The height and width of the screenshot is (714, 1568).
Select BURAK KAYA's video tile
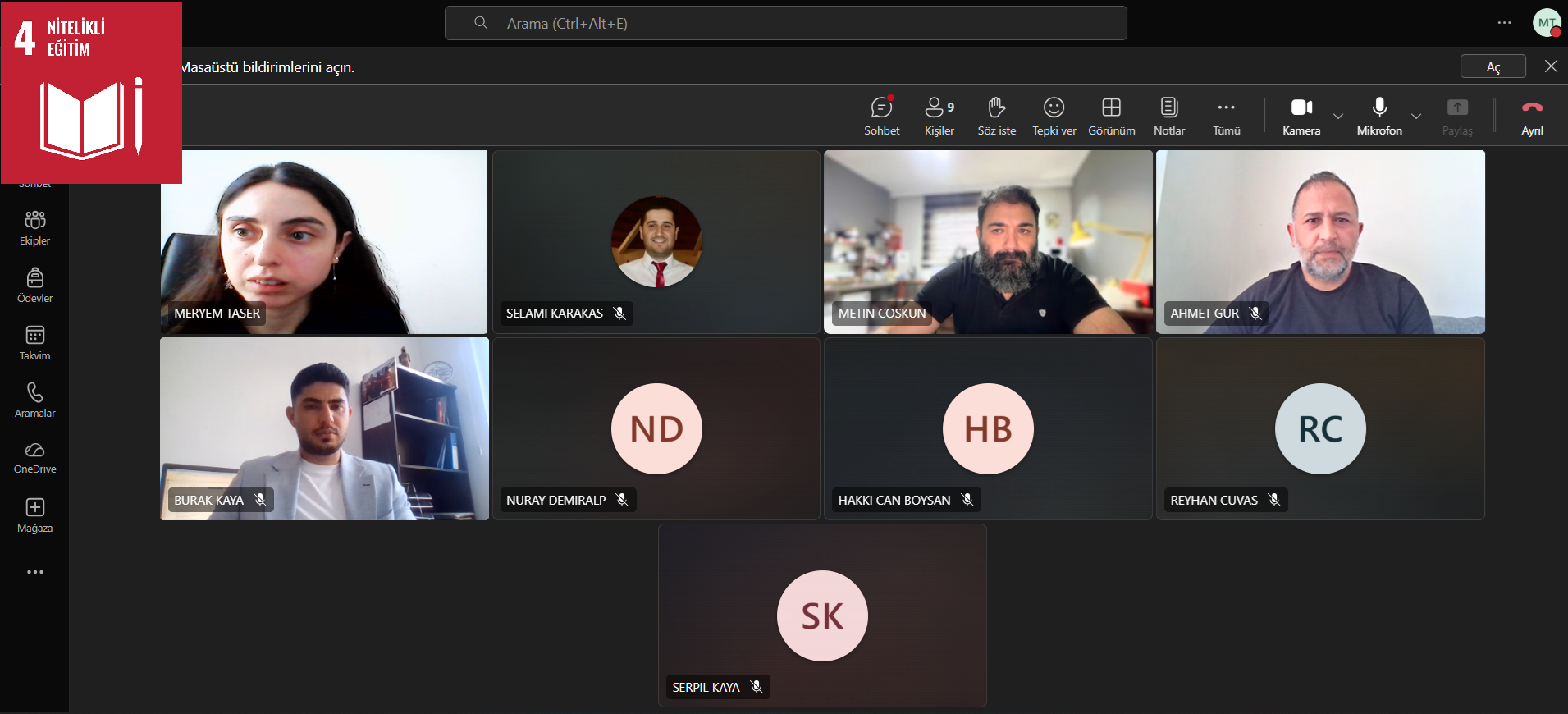pyautogui.click(x=324, y=428)
